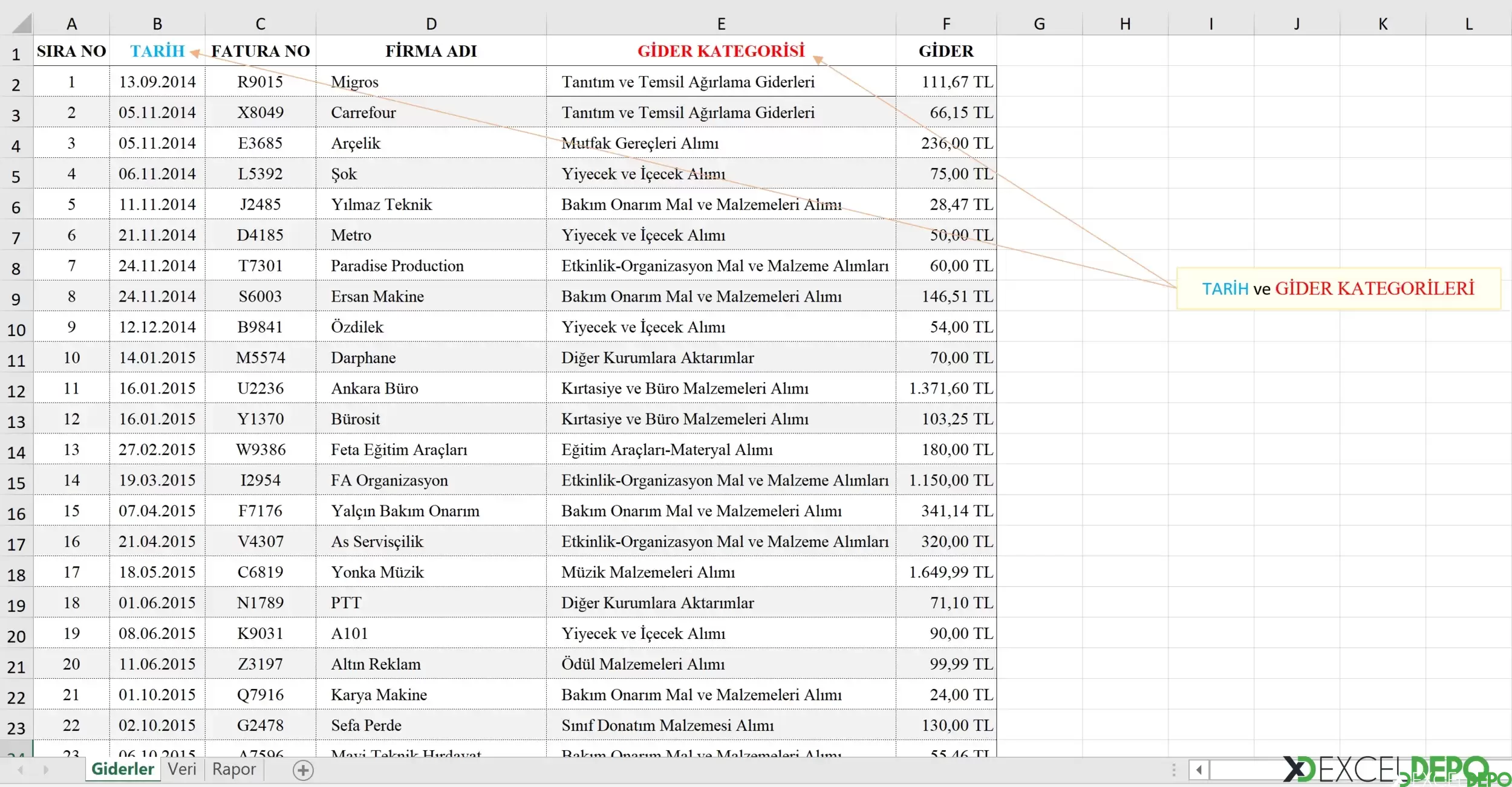Select the date 12.12.2014
The image size is (1512, 787).
tap(157, 327)
